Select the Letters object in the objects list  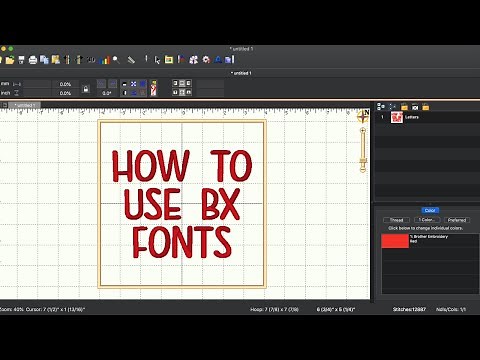(x=427, y=117)
